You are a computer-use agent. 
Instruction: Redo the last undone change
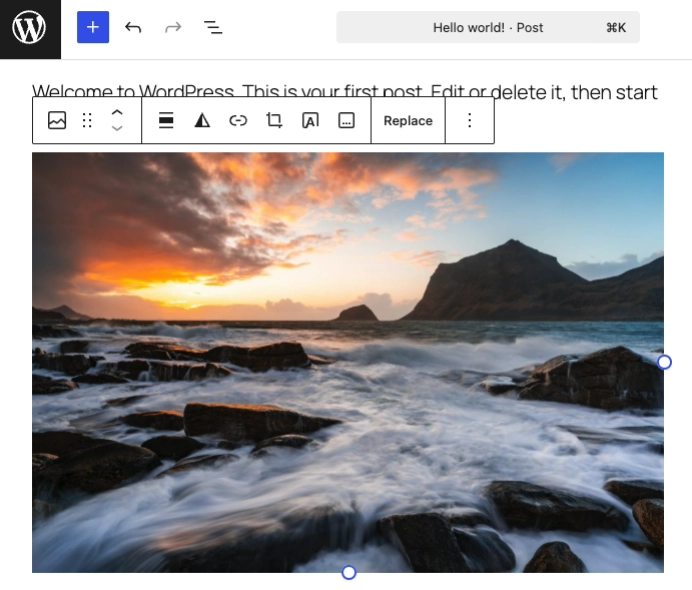(173, 27)
